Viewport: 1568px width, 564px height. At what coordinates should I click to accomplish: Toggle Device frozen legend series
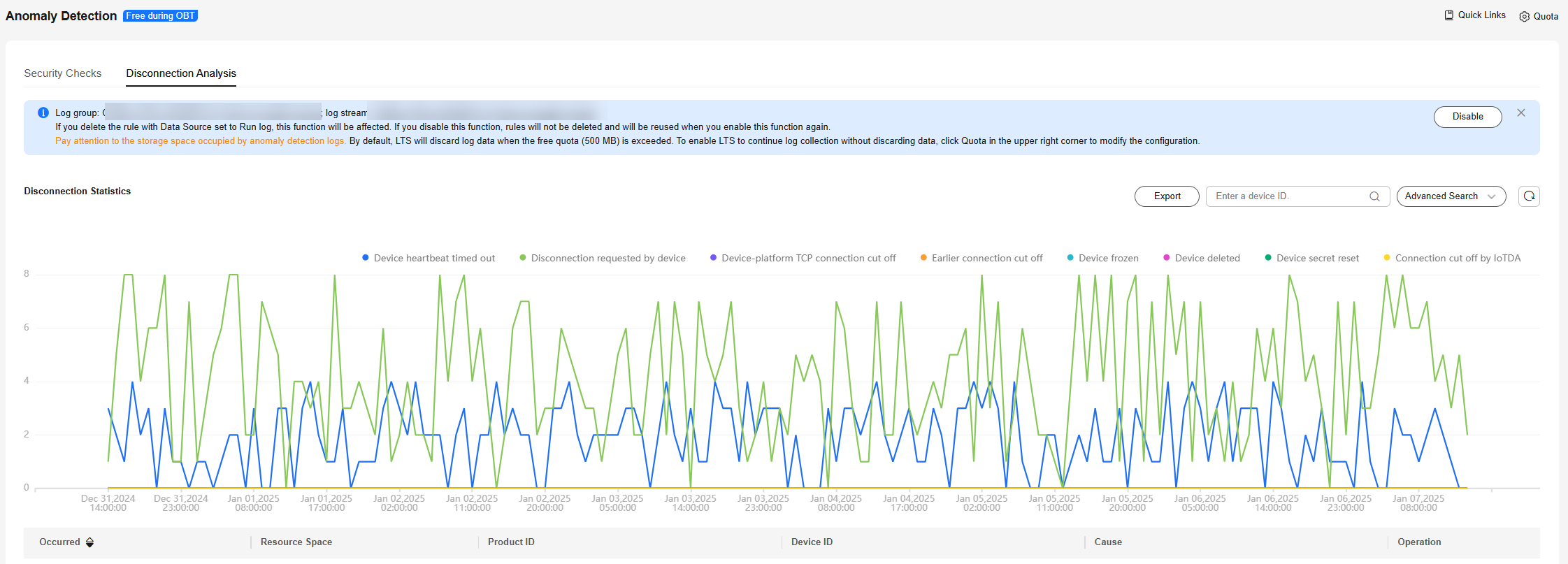point(1102,258)
